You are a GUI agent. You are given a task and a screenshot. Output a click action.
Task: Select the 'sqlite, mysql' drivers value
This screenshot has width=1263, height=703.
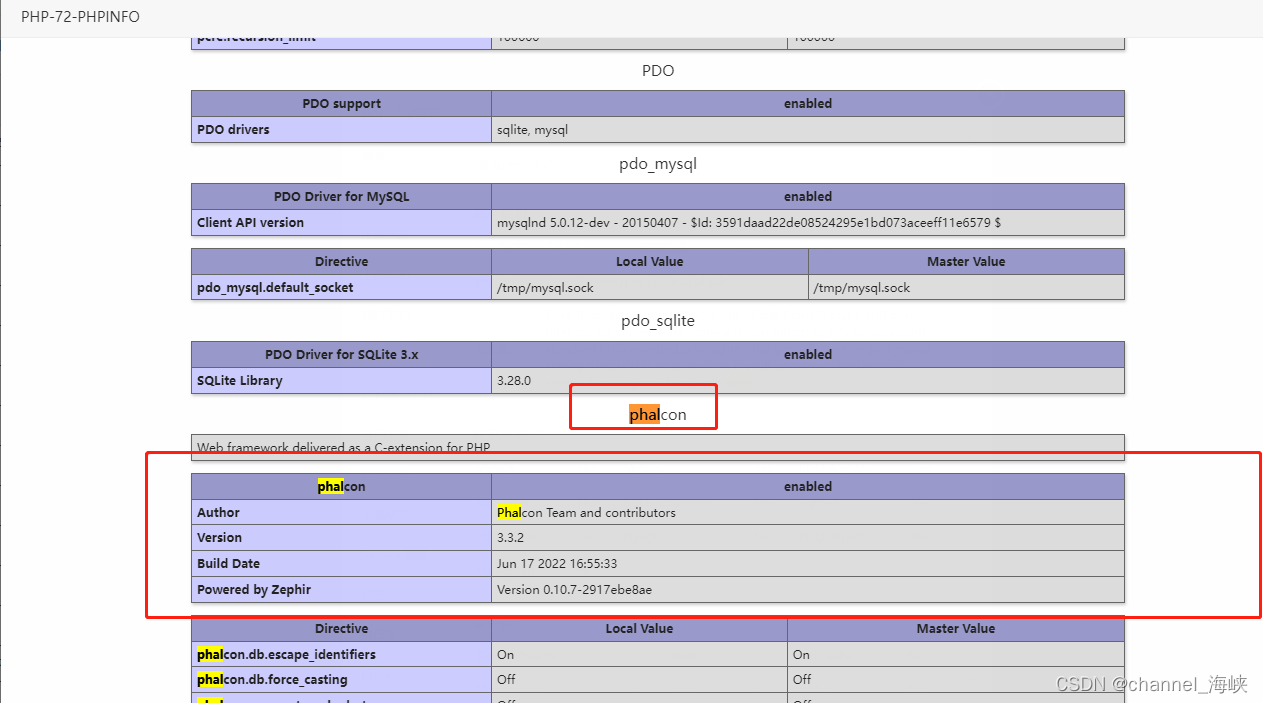532,130
